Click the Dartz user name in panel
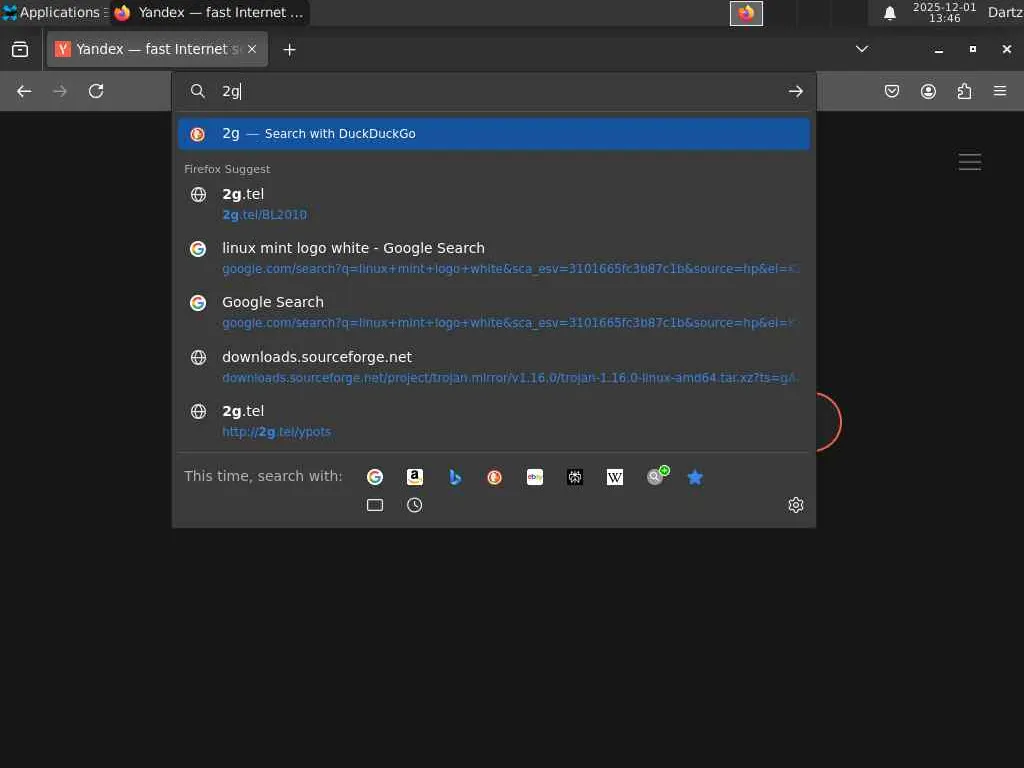The width and height of the screenshot is (1024, 768). (1005, 12)
